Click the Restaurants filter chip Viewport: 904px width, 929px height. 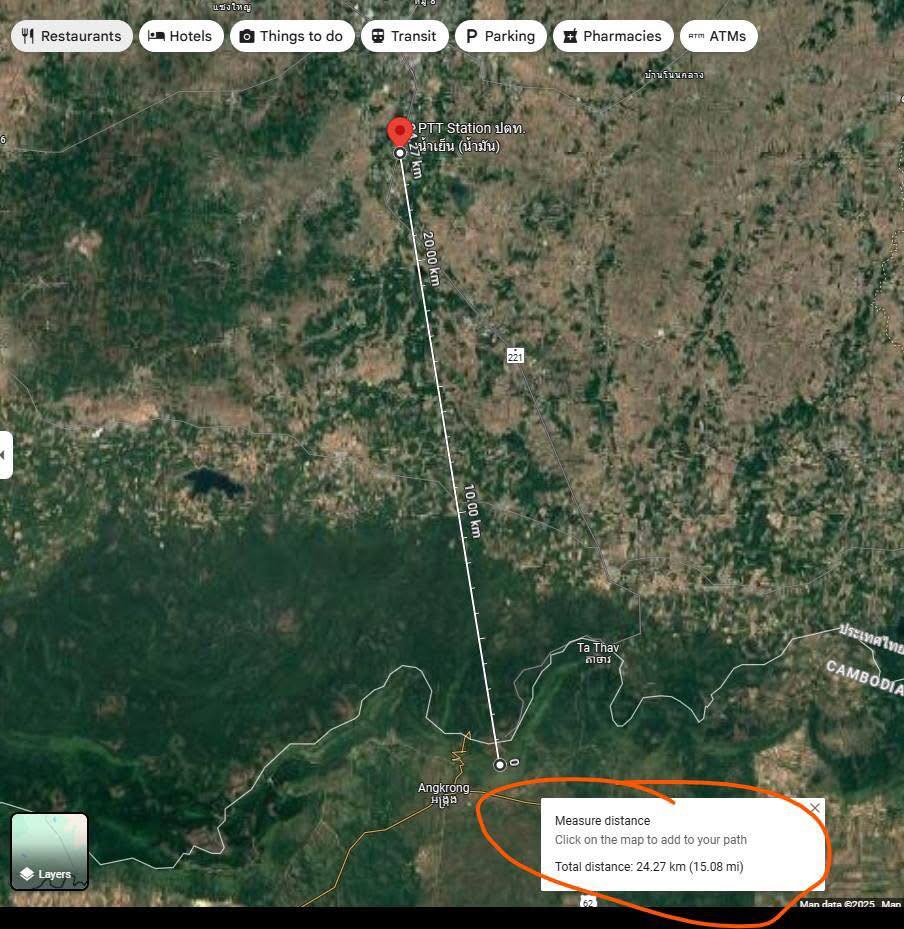click(71, 36)
